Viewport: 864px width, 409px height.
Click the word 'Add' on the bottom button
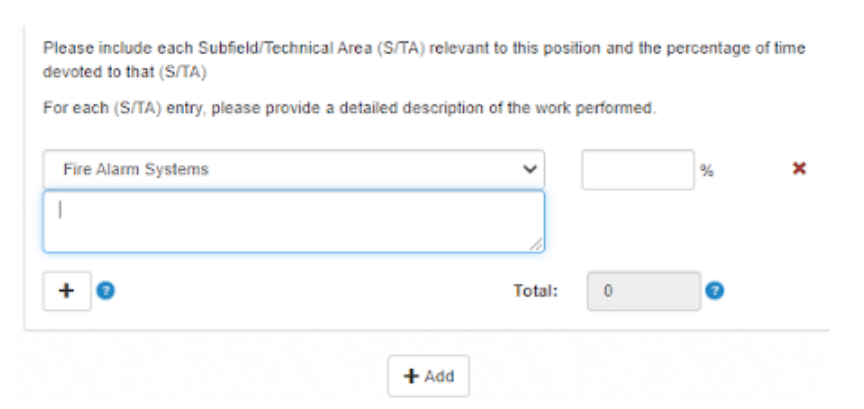click(x=438, y=377)
